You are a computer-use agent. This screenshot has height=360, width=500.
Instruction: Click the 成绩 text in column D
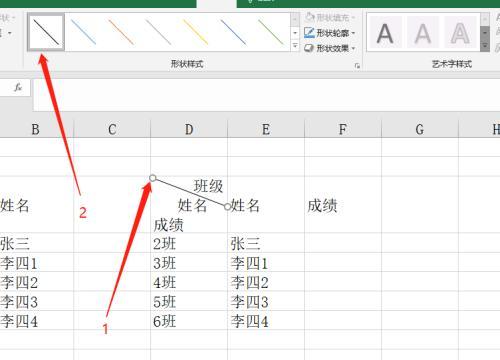(x=168, y=225)
